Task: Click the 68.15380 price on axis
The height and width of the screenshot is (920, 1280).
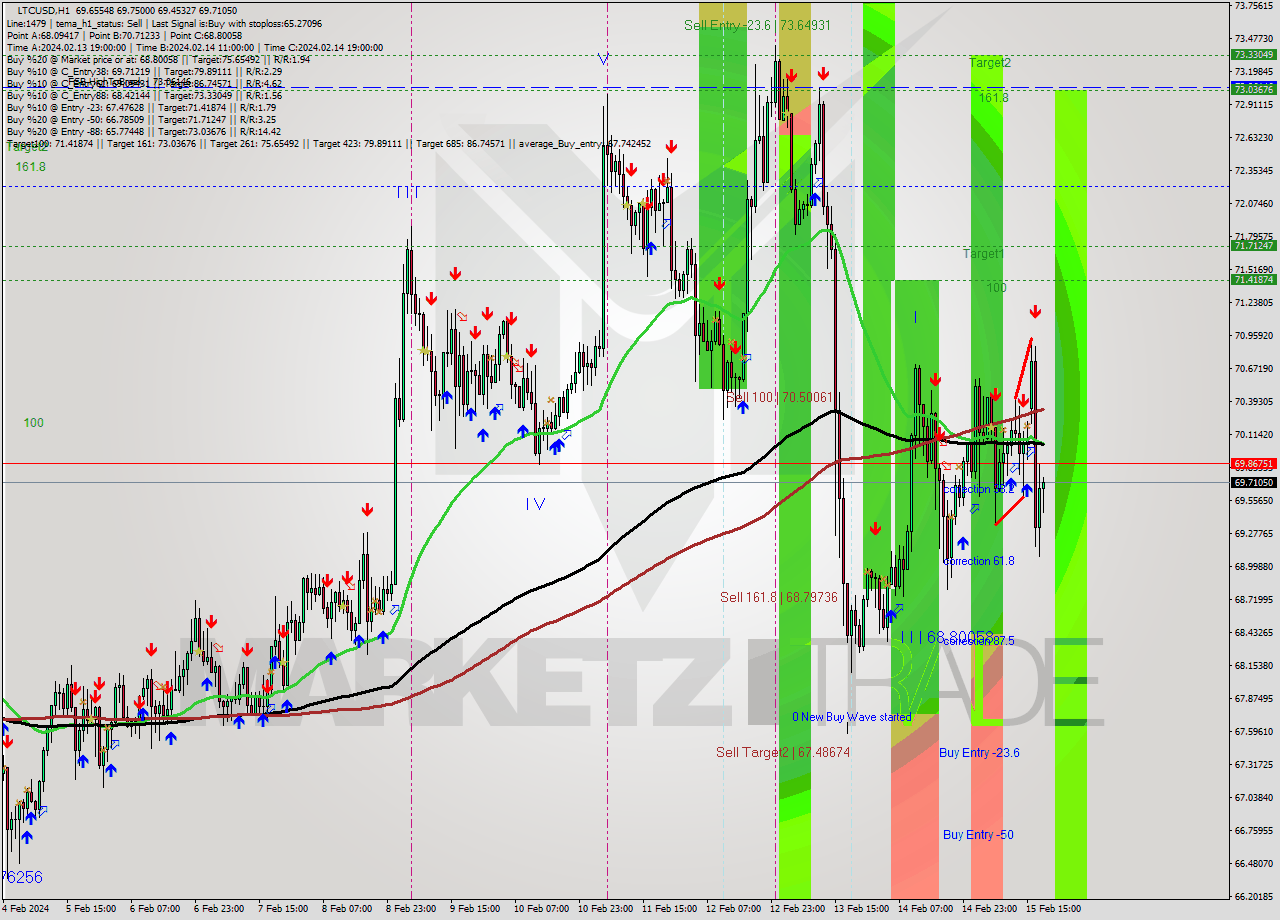Action: pos(1253,665)
